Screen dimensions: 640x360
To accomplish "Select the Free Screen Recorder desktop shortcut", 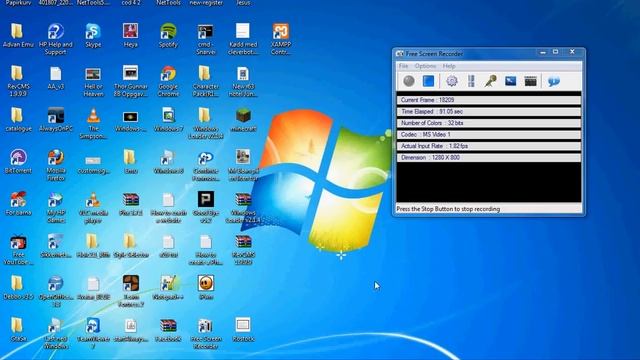I will (x=206, y=333).
